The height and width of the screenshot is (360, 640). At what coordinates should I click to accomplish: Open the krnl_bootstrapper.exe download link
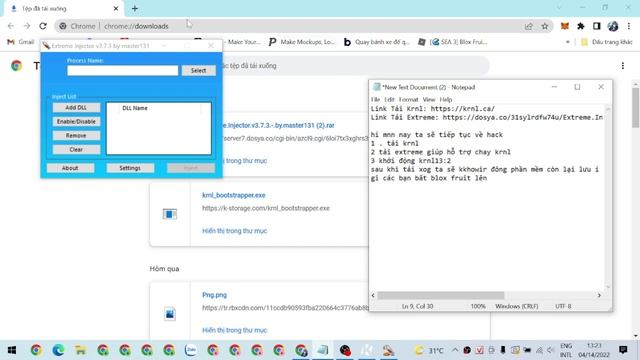point(234,195)
